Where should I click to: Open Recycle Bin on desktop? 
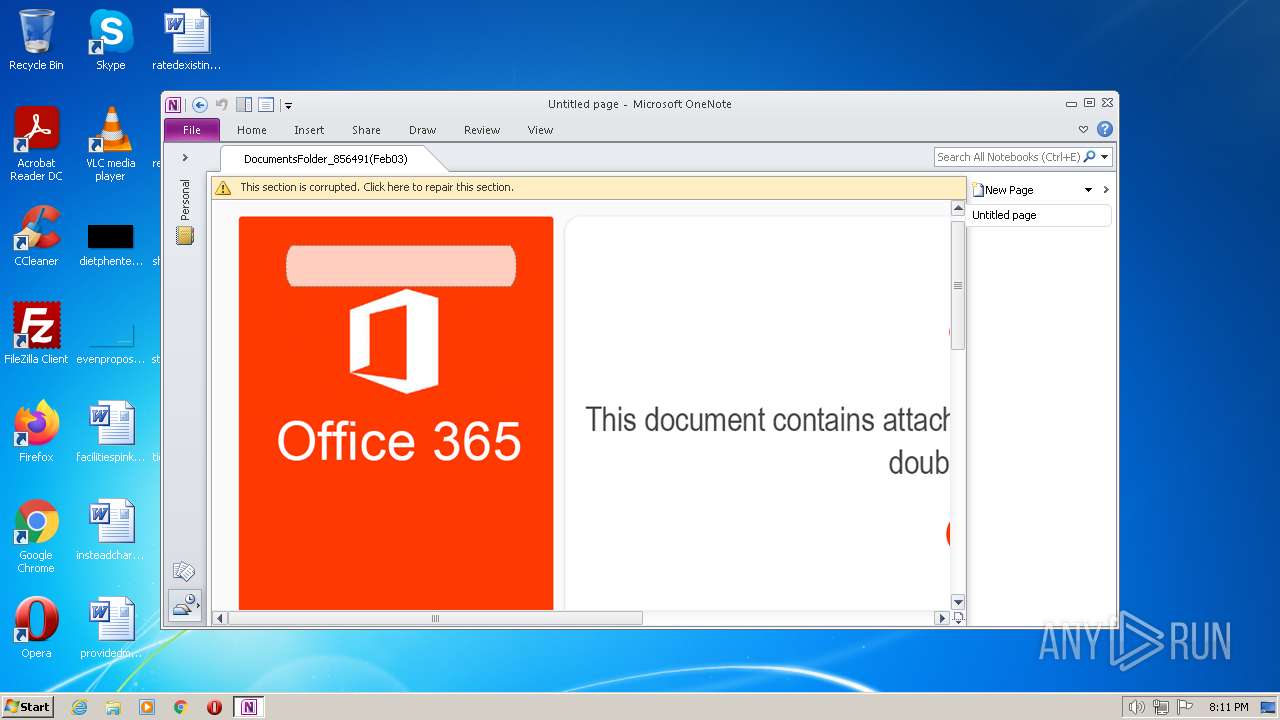tap(36, 40)
